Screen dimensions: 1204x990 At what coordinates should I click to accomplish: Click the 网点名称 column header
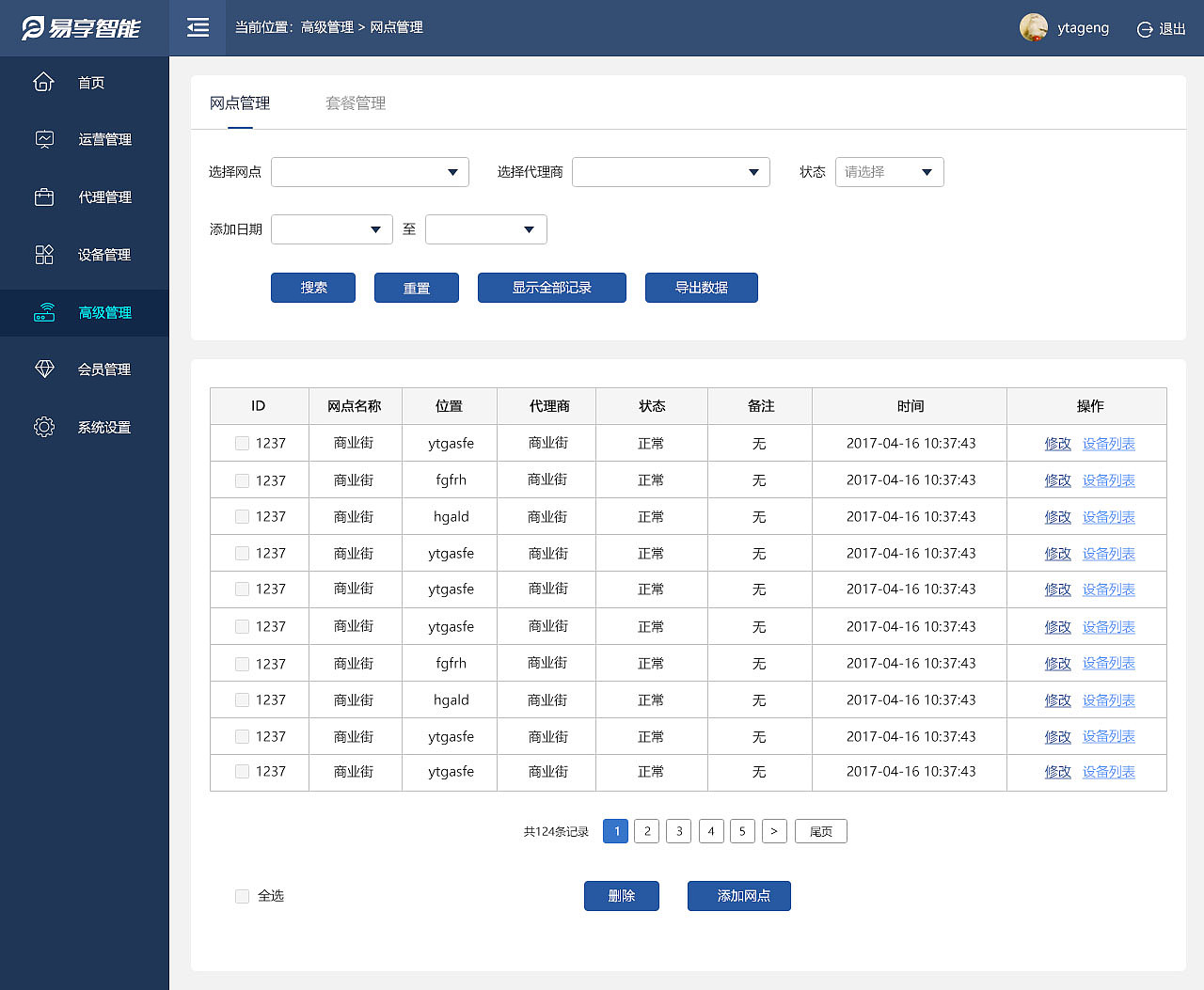355,406
